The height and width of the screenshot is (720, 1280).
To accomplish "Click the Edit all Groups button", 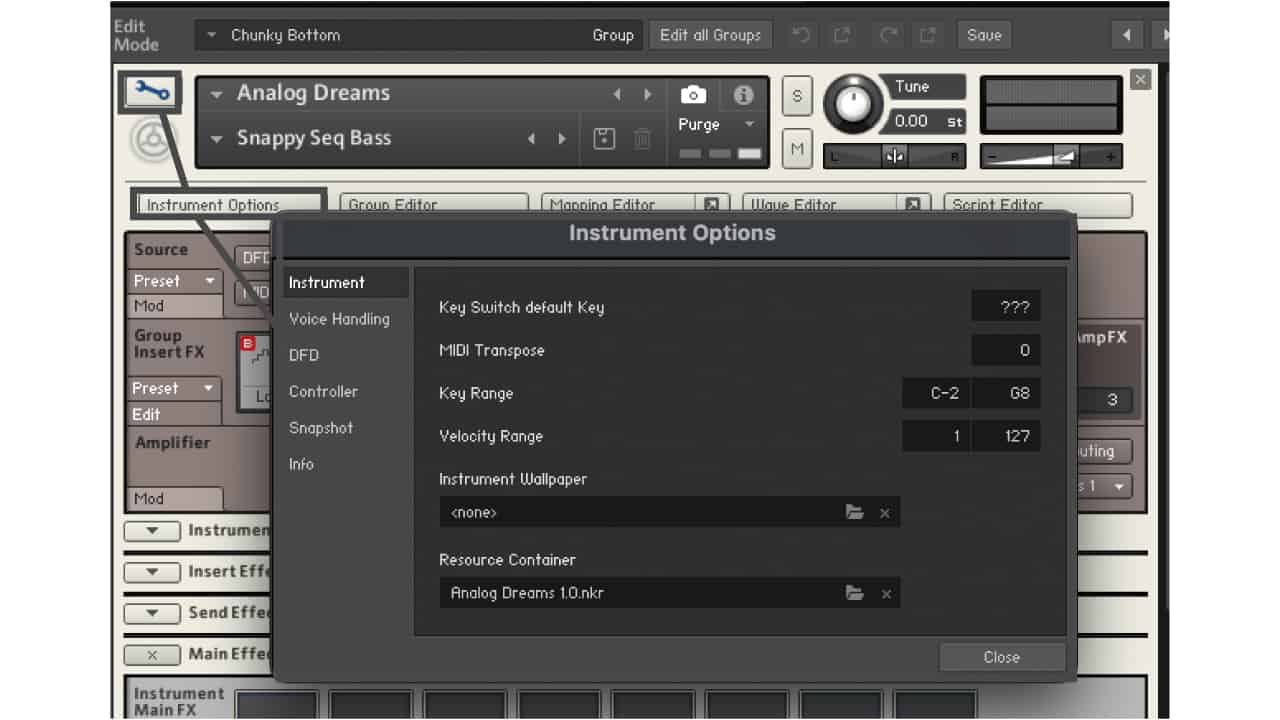I will pyautogui.click(x=710, y=34).
